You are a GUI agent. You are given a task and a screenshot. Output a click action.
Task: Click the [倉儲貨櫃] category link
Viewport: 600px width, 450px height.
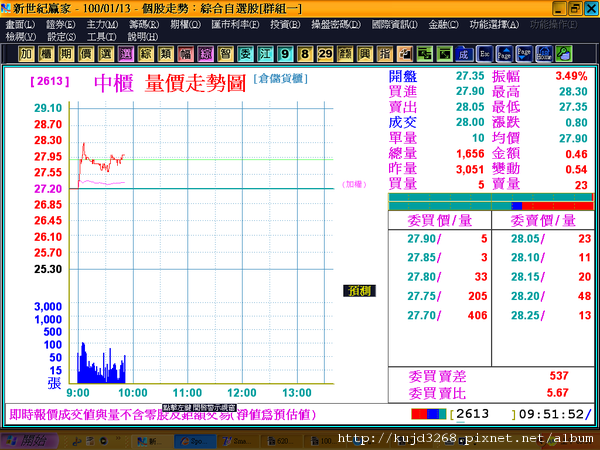pyautogui.click(x=280, y=78)
